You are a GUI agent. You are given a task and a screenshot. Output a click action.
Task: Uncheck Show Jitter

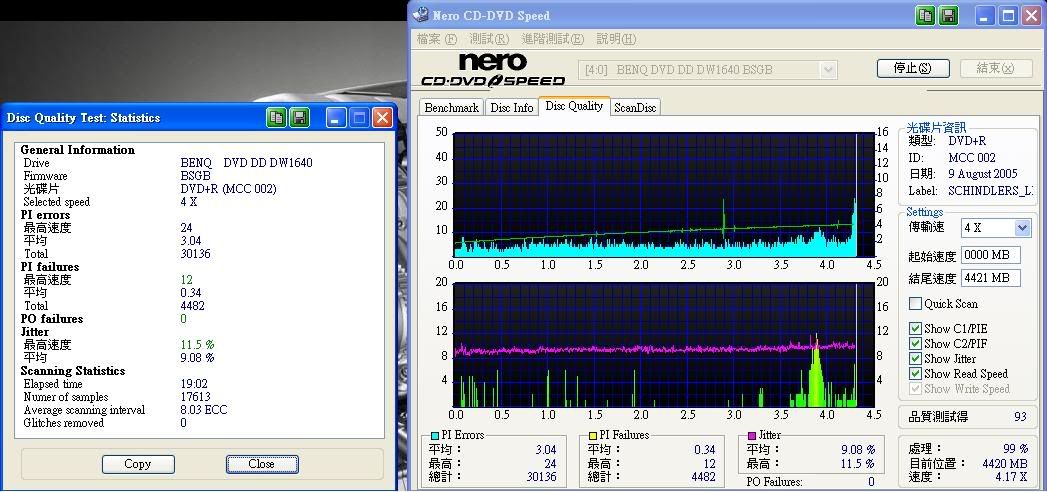pyautogui.click(x=915, y=358)
